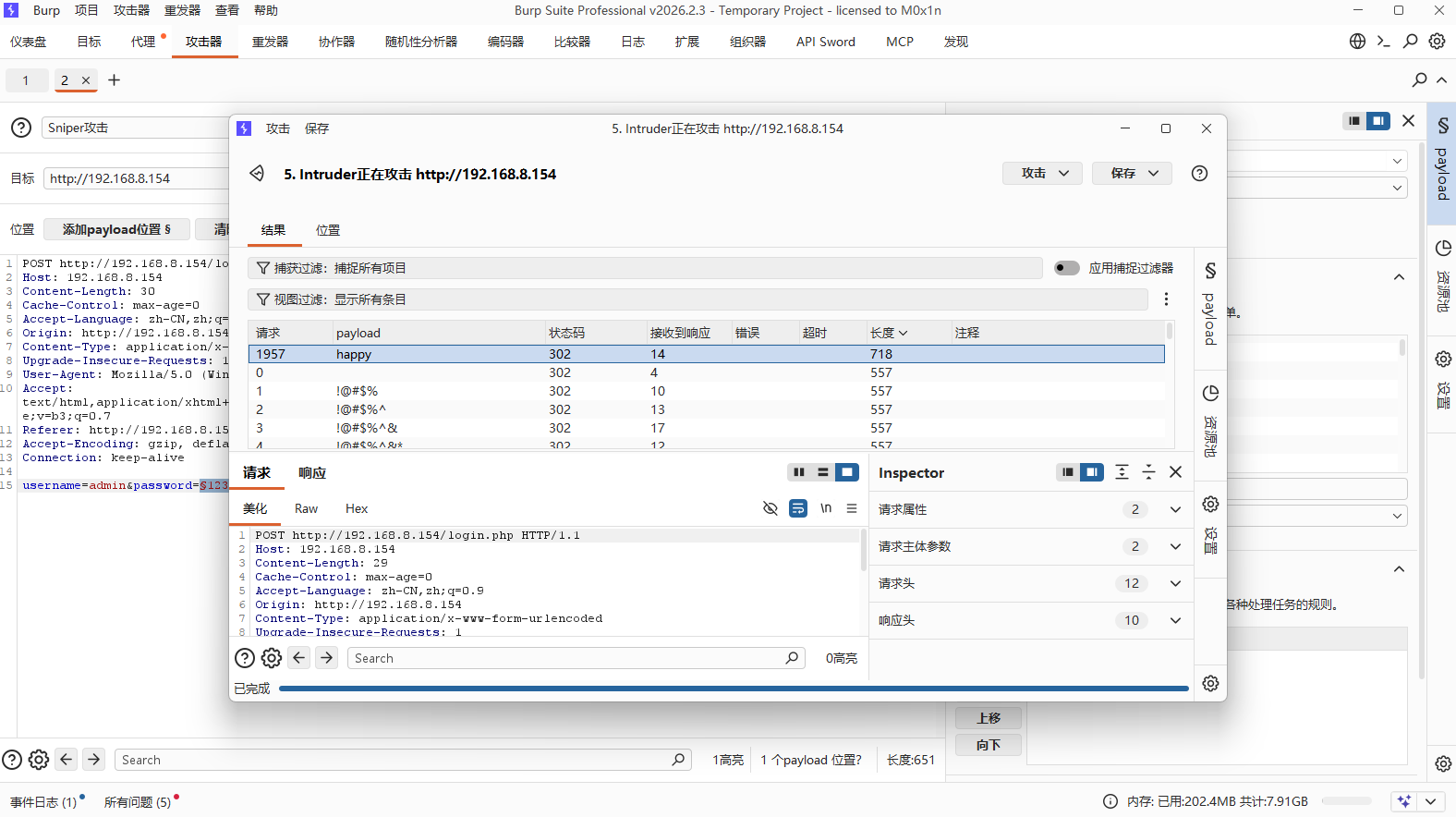The width and height of the screenshot is (1456, 817).
Task: Expand the 响应头 section in Inspector
Action: (x=1175, y=620)
